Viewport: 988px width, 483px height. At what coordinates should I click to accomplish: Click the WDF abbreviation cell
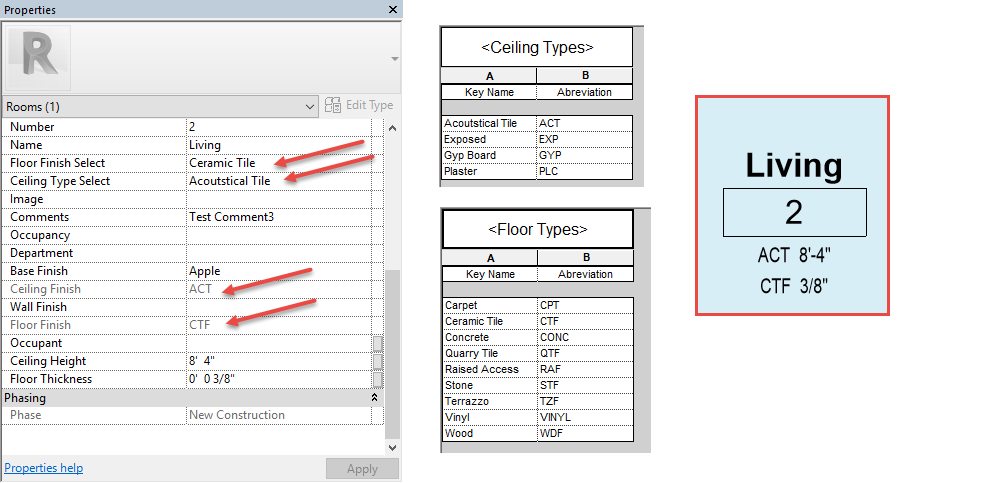coord(585,433)
